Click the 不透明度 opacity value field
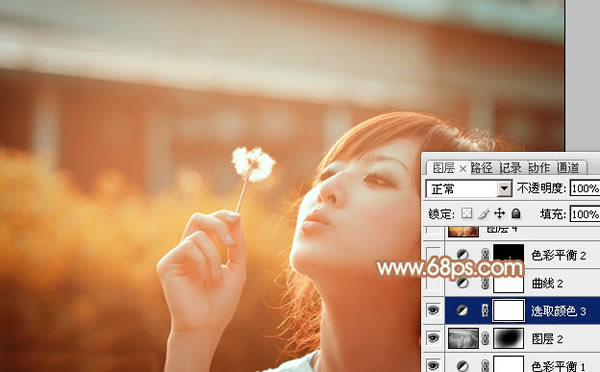Screen dimensions: 600x372 (585, 188)
